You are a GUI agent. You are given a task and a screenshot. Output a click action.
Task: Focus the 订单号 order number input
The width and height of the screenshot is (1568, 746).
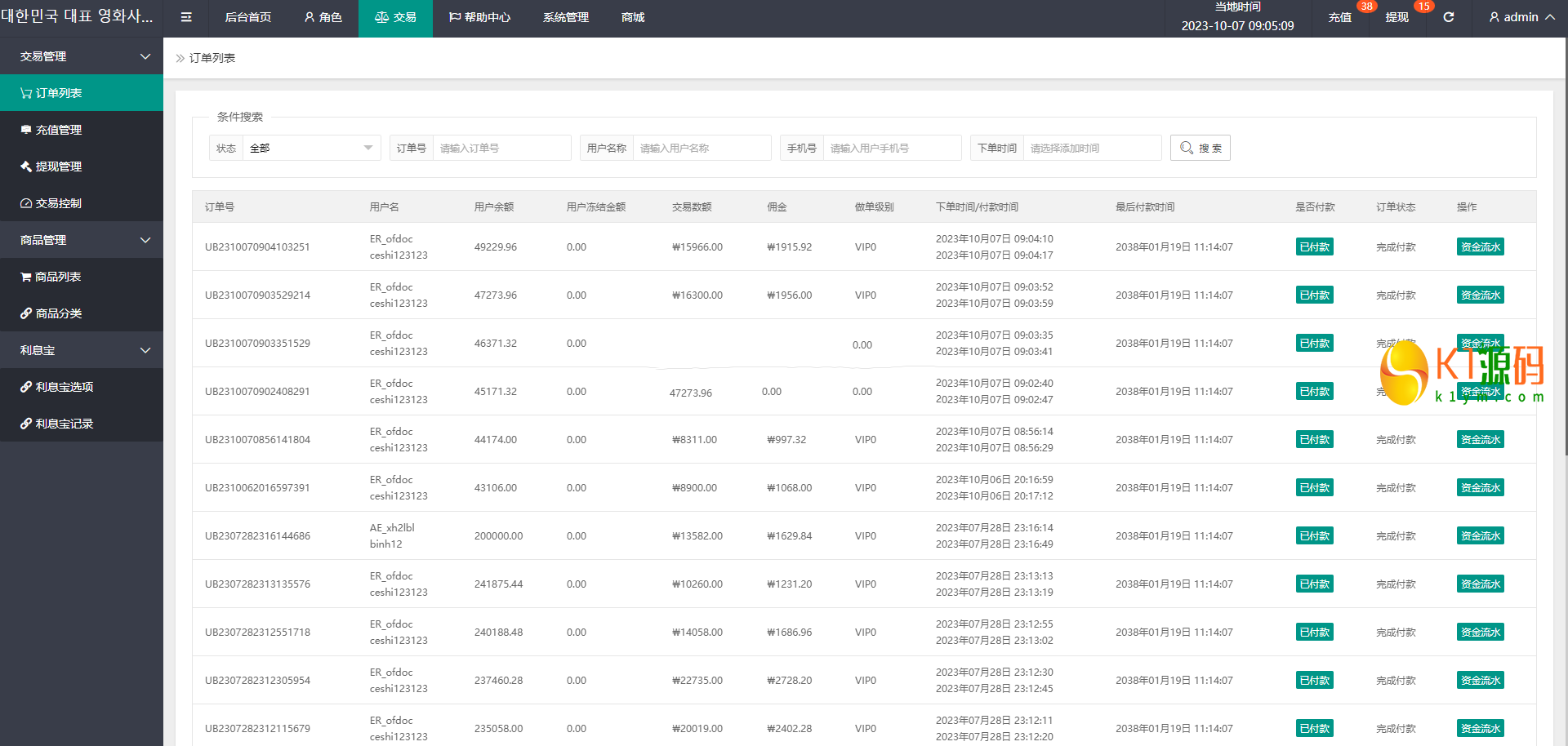pos(501,148)
